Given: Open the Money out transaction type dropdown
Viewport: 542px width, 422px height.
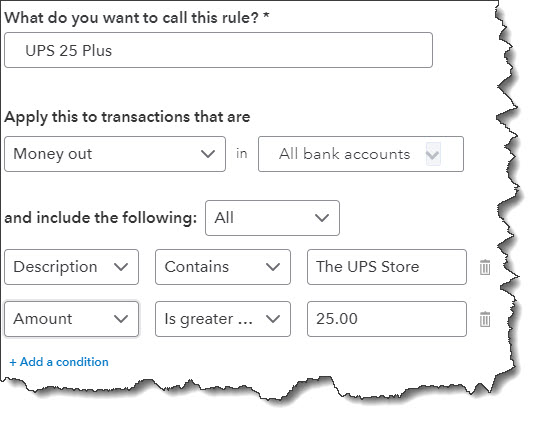Looking at the screenshot, I should (115, 154).
